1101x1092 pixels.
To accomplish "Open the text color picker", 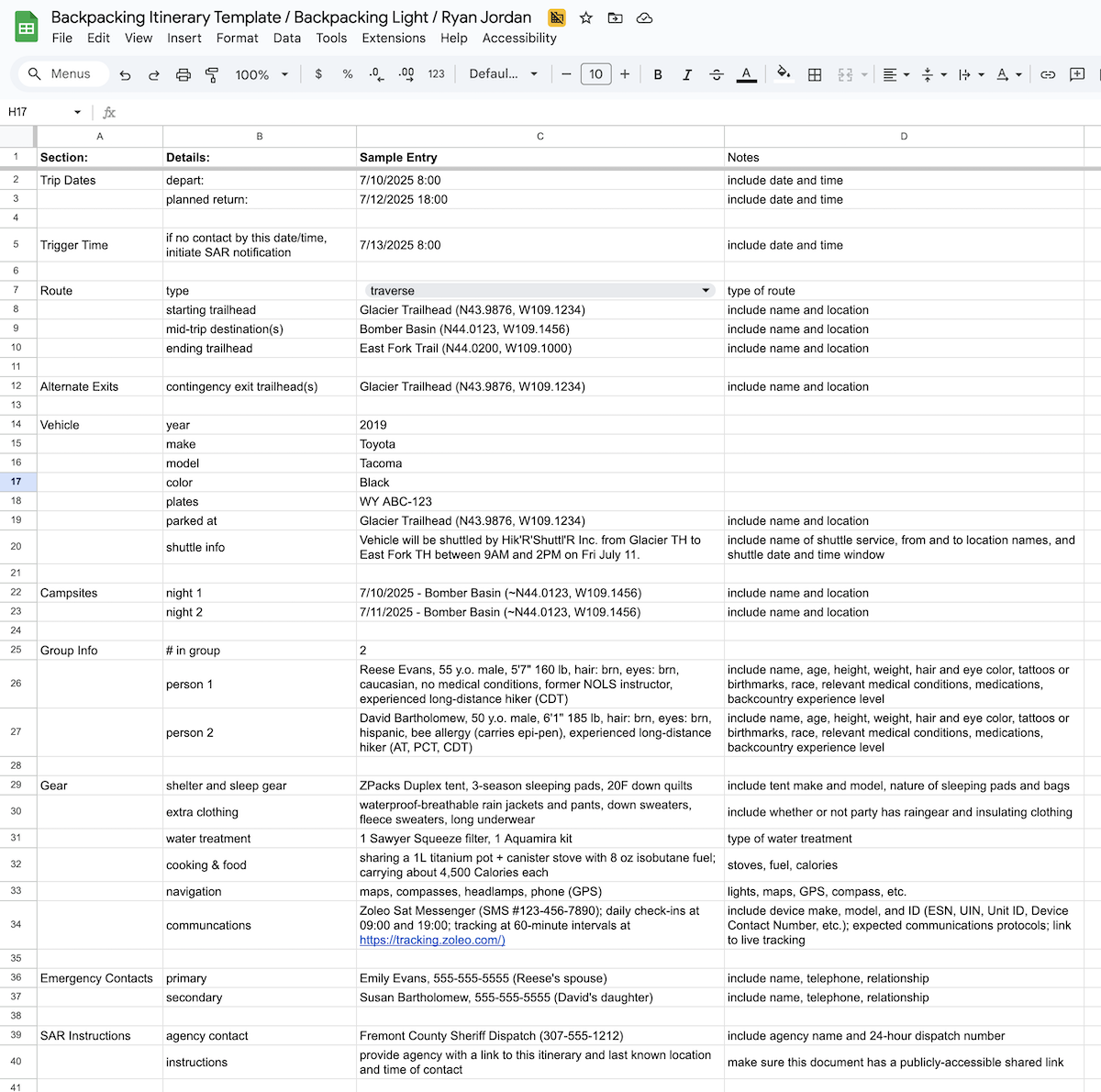I will (x=747, y=74).
